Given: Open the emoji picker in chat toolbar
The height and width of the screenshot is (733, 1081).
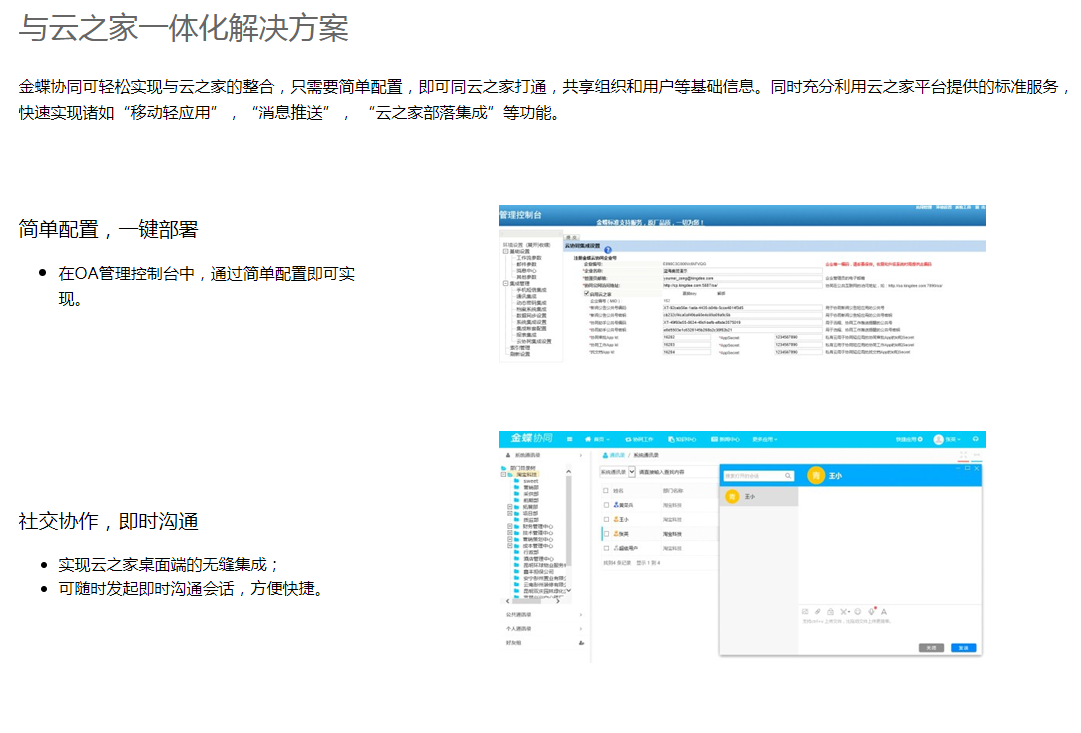Looking at the screenshot, I should click(858, 611).
